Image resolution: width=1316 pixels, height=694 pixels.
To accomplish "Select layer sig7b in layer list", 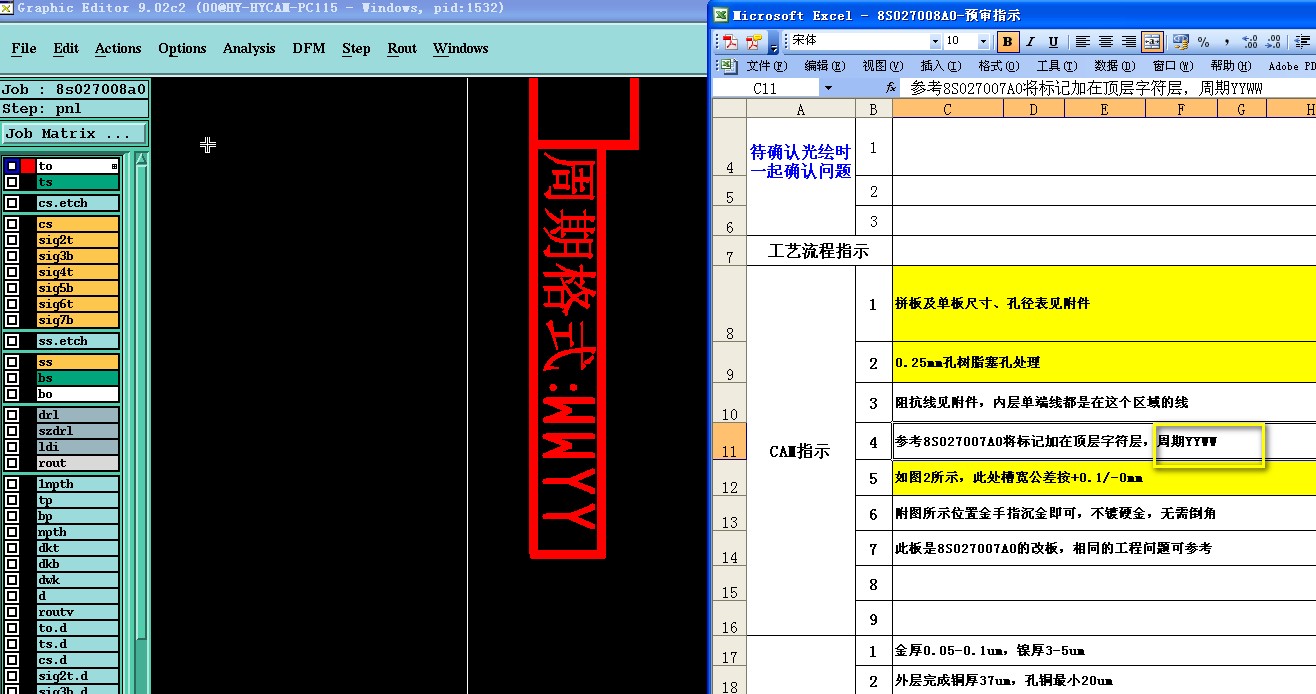I will point(78,320).
